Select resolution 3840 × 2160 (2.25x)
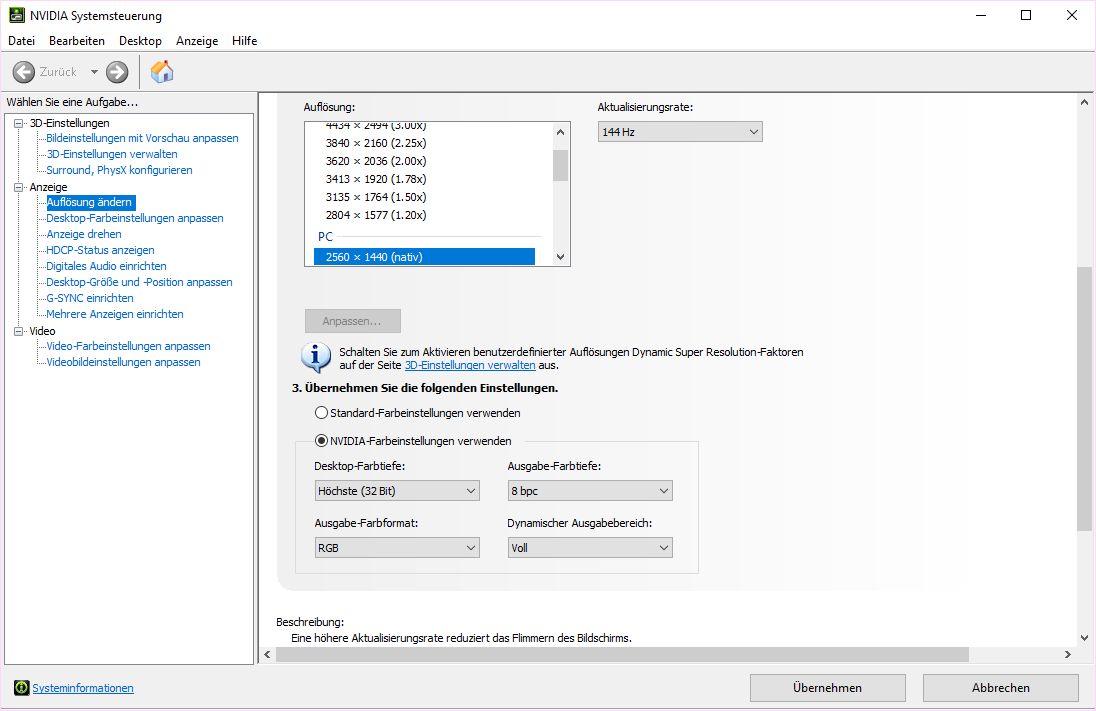The width and height of the screenshot is (1096, 711). click(375, 143)
